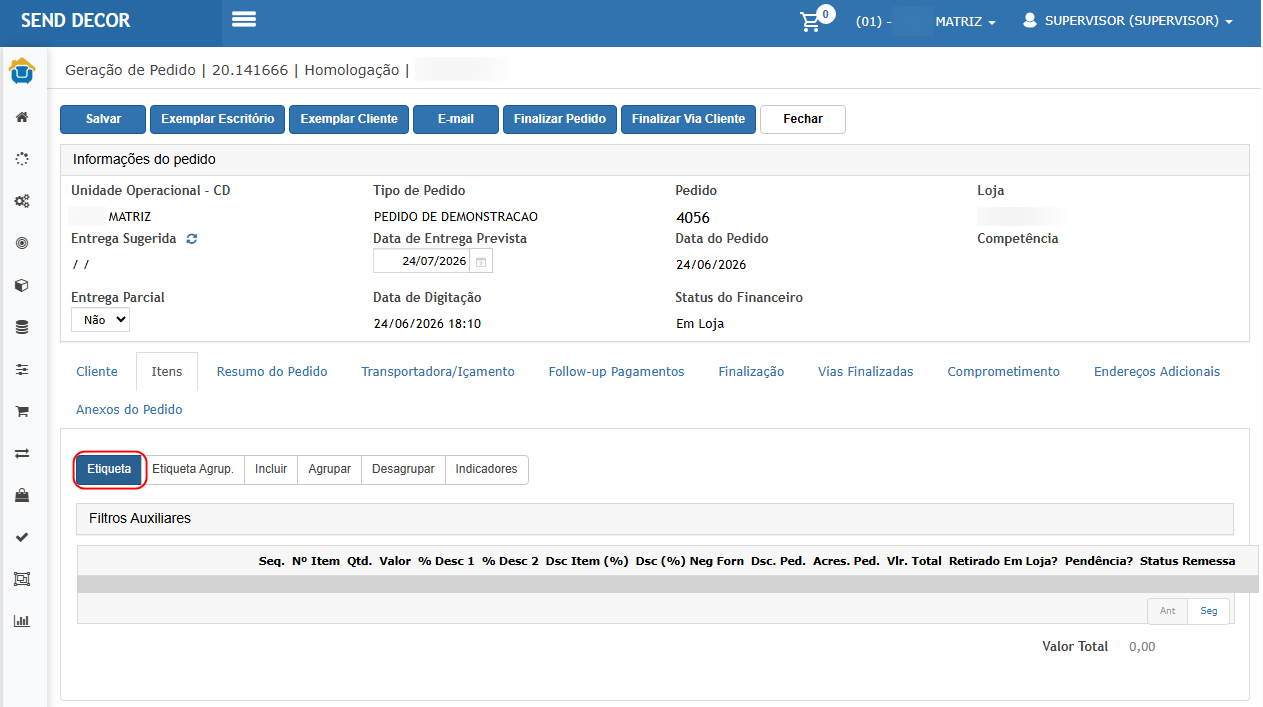
Task: Click the SEND DECOR brand title
Action: coord(75,20)
